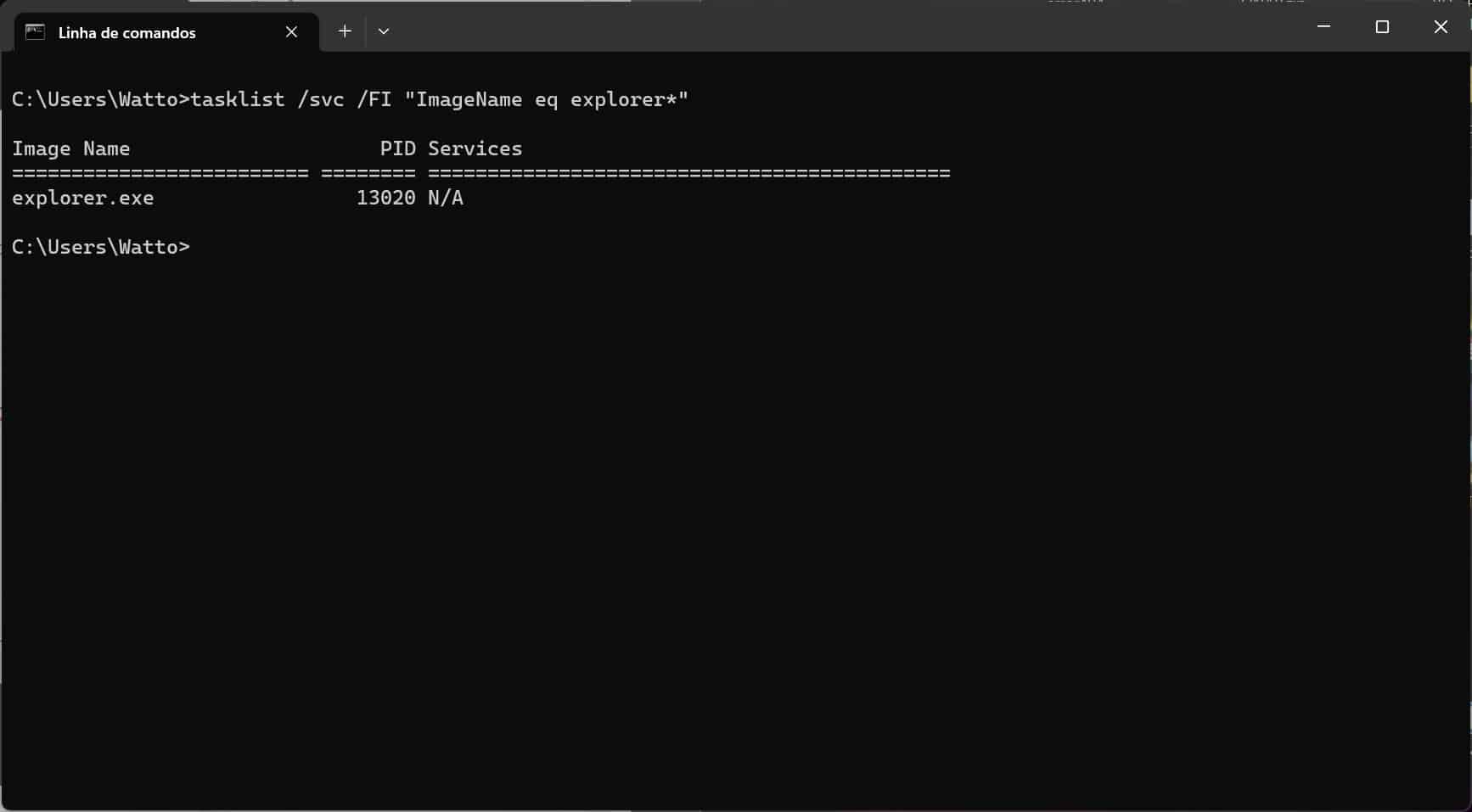1472x812 pixels.
Task: Expand the new tab profile dropdown
Action: coord(384,31)
